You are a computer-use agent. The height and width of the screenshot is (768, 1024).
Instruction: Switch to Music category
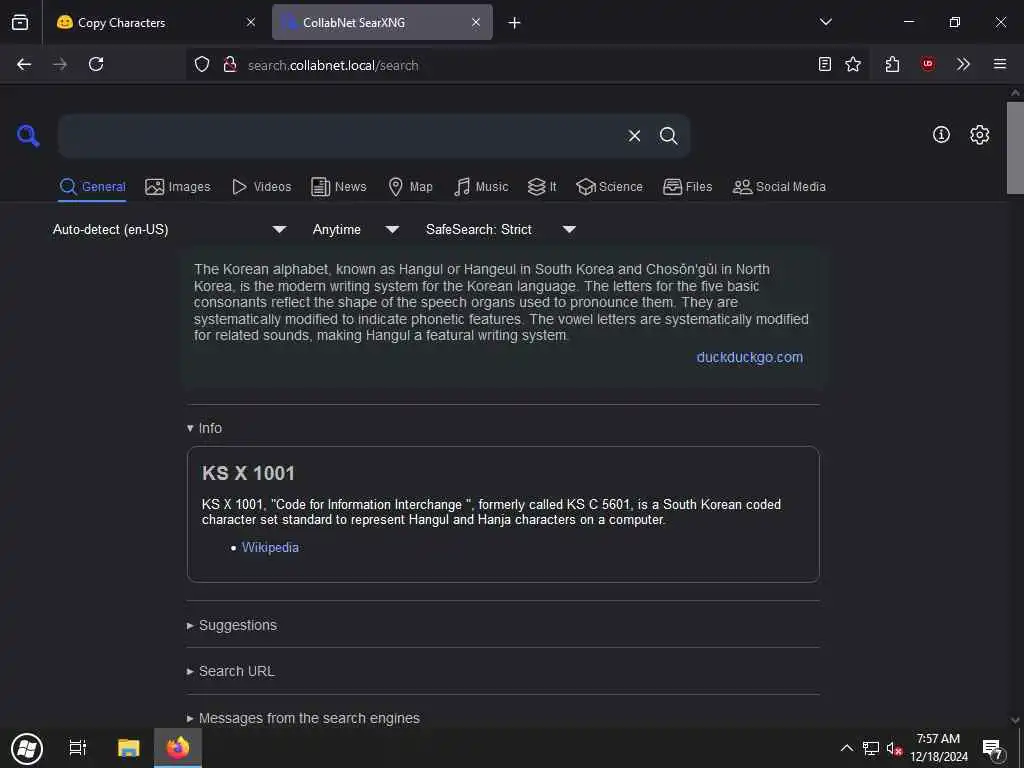(481, 187)
